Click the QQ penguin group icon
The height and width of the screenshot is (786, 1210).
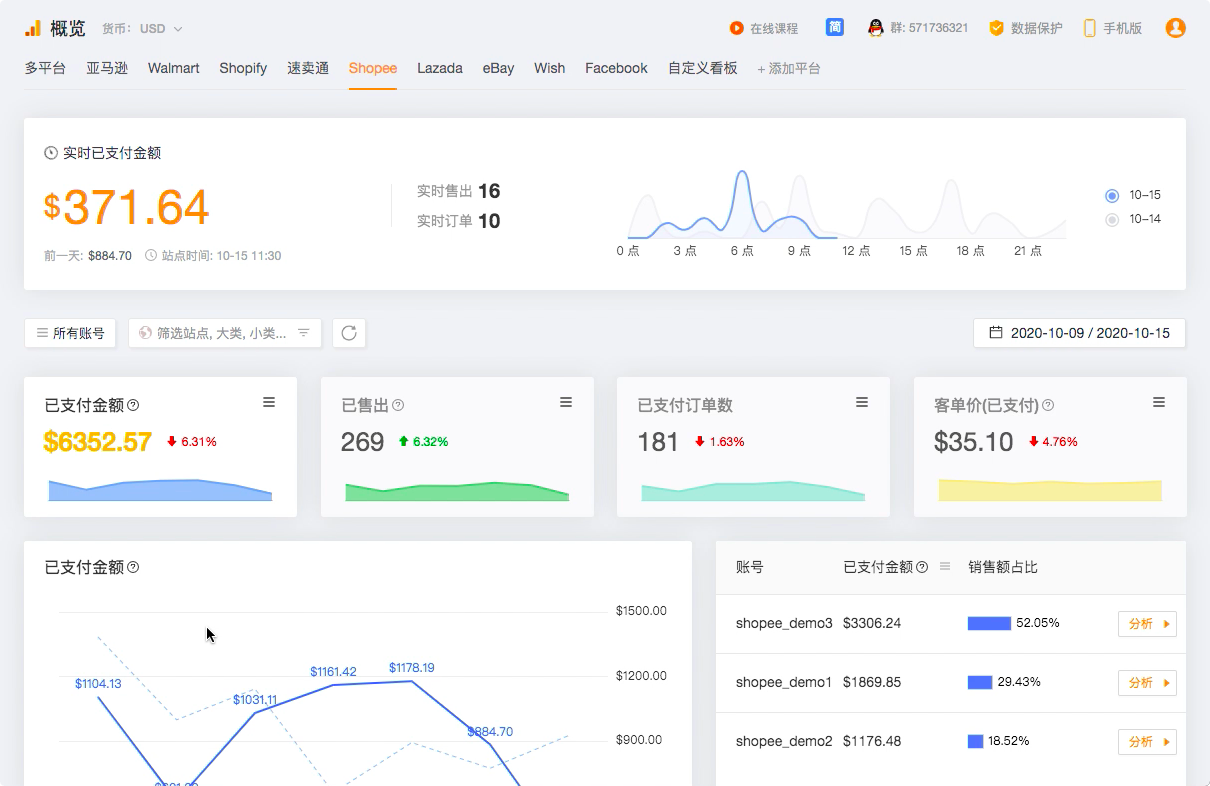(x=876, y=28)
